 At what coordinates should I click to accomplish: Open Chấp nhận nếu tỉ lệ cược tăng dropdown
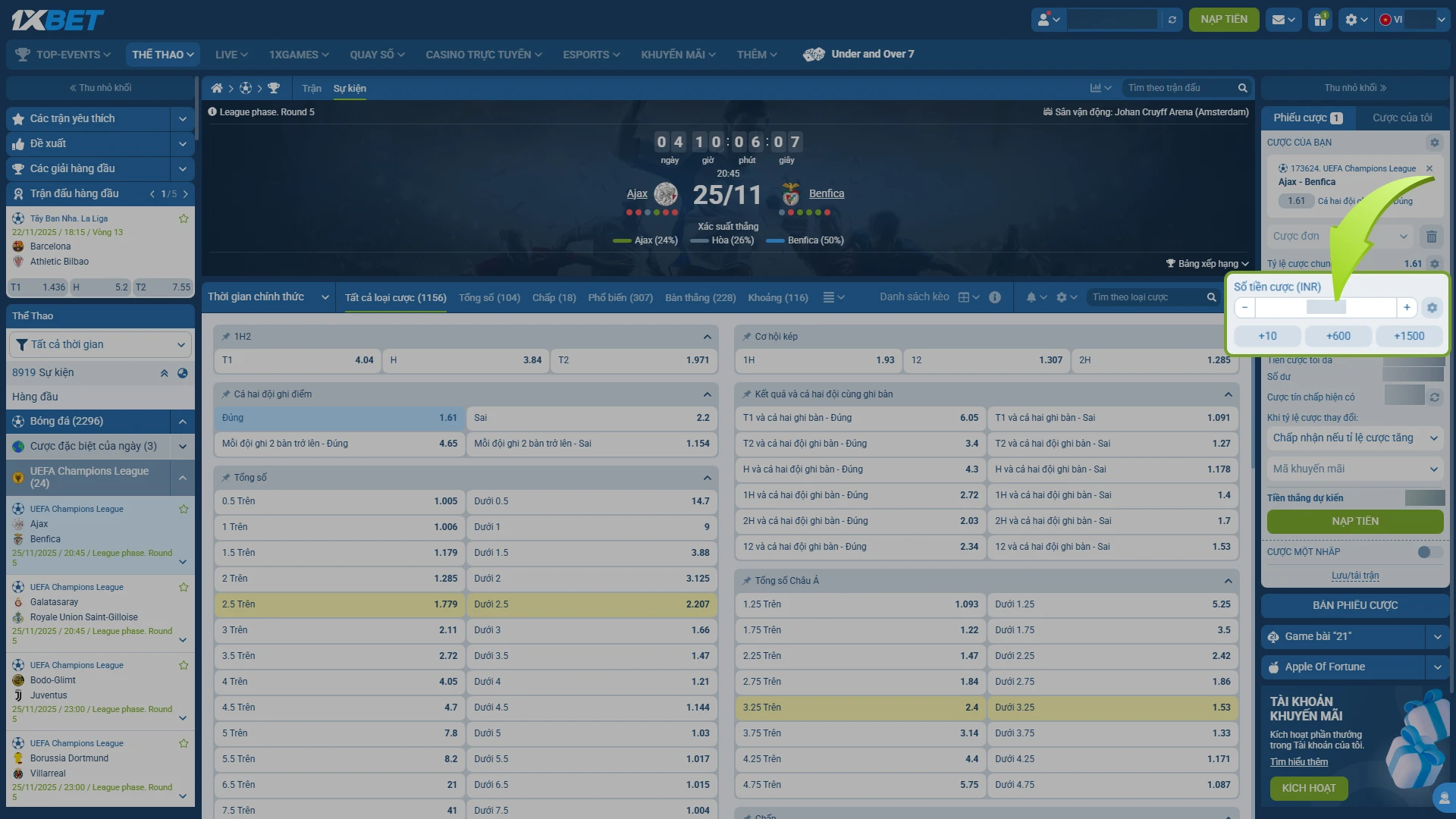coord(1355,438)
